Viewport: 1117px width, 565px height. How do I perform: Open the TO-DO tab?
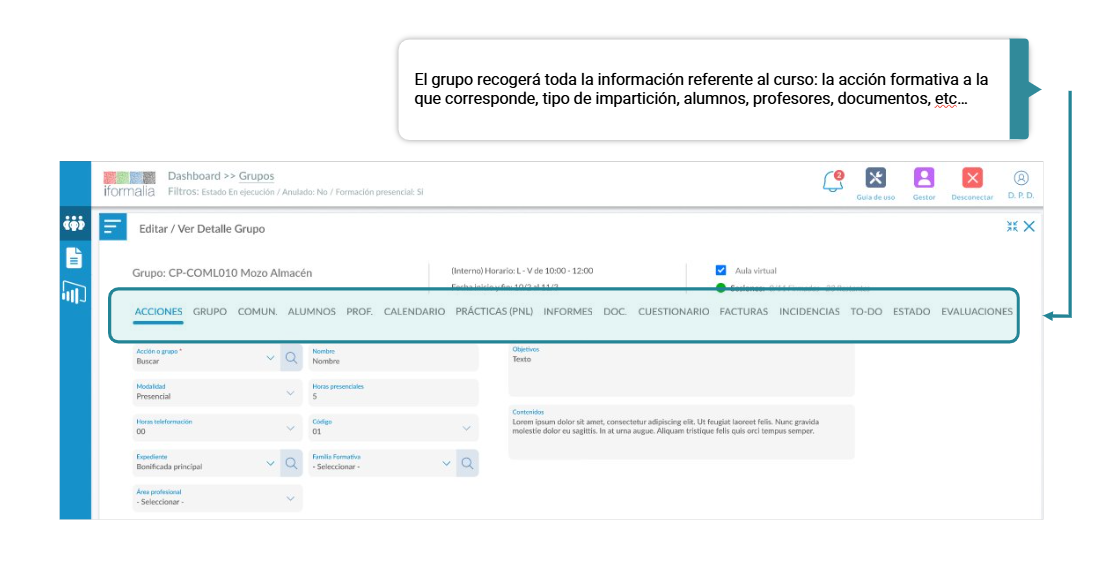(866, 311)
